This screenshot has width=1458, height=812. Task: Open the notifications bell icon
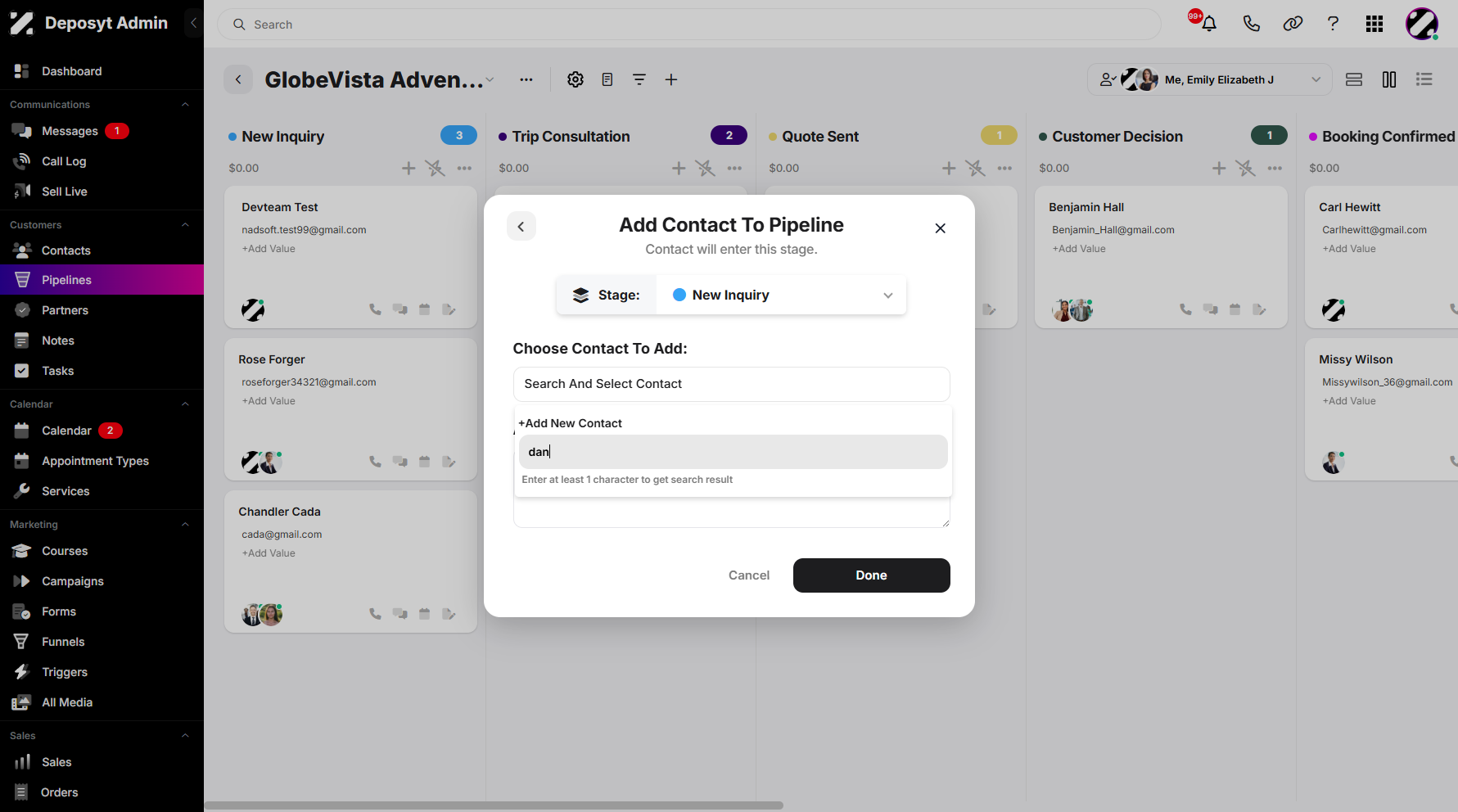(x=1208, y=24)
